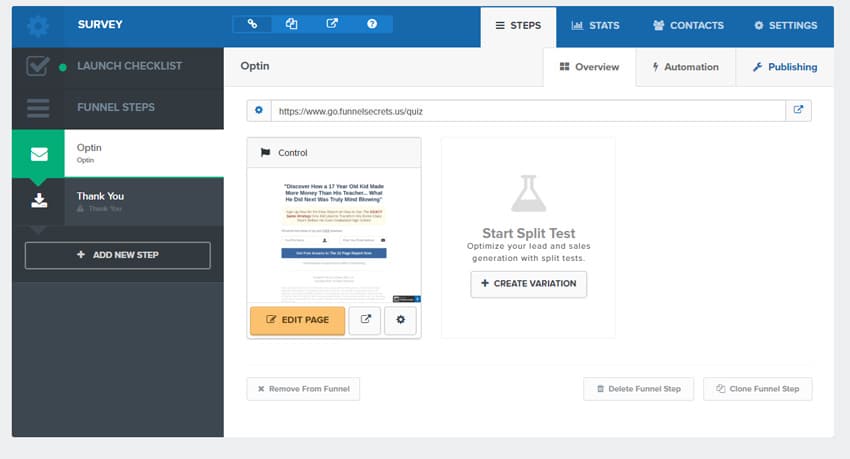Switch to the STATS tab
Viewport: 850px width, 459px height.
pyautogui.click(x=595, y=25)
